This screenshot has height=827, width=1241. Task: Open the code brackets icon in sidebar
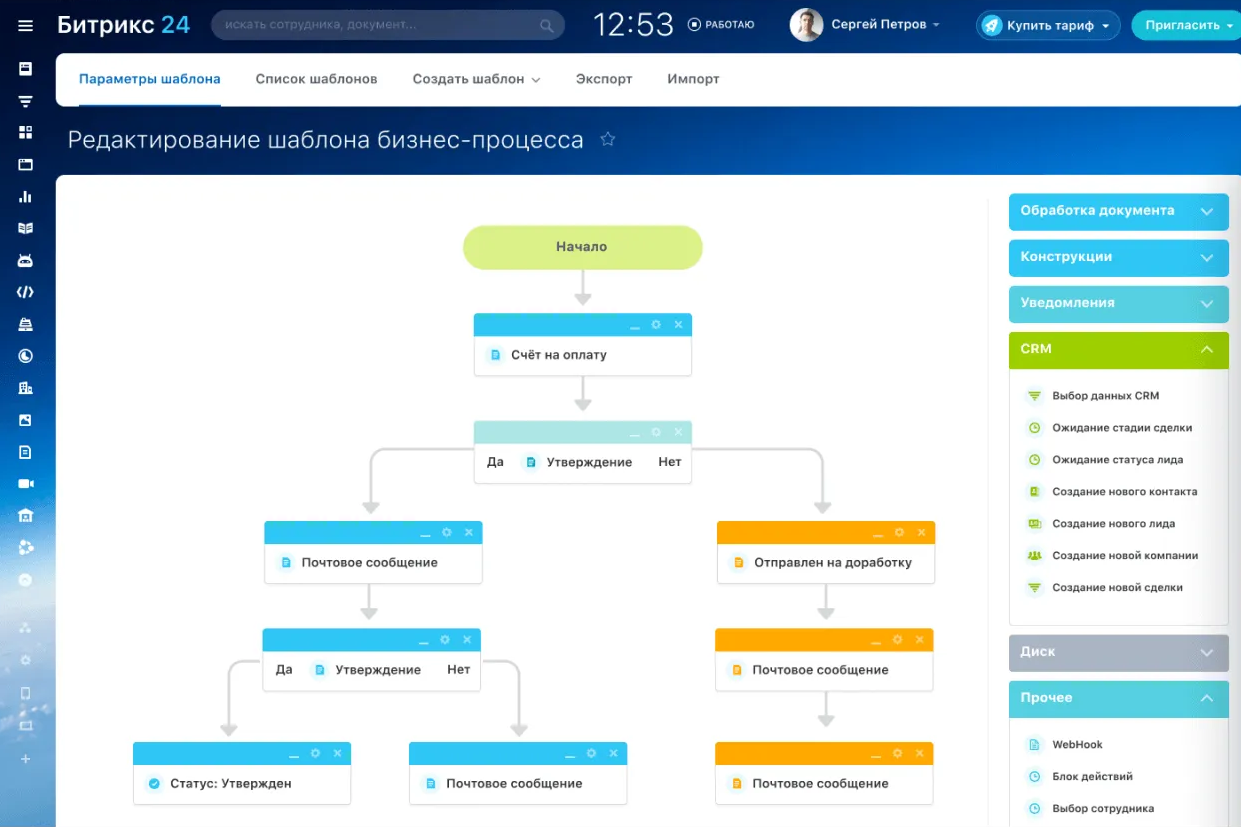26,292
